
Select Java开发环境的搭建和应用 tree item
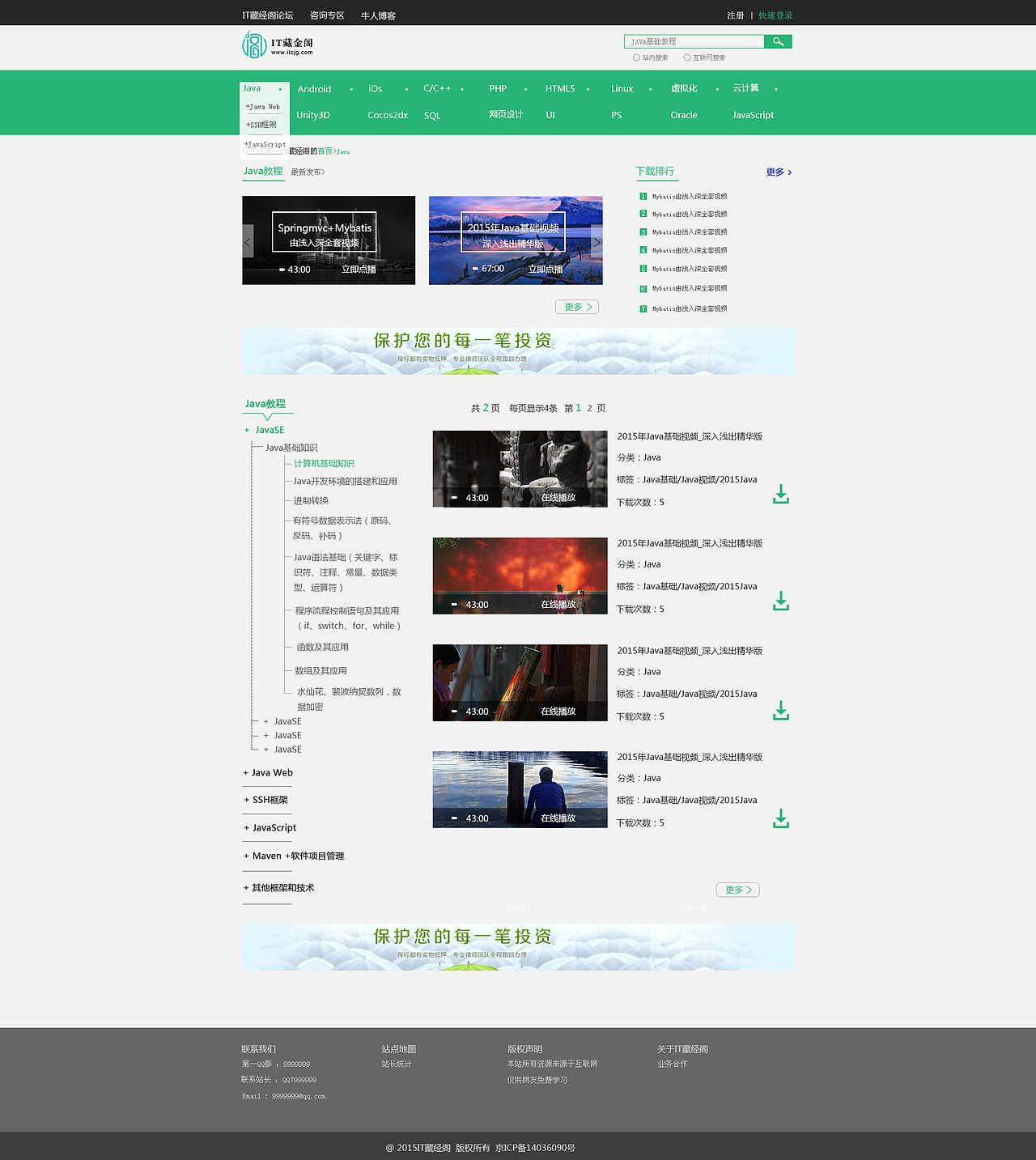pyautogui.click(x=345, y=481)
